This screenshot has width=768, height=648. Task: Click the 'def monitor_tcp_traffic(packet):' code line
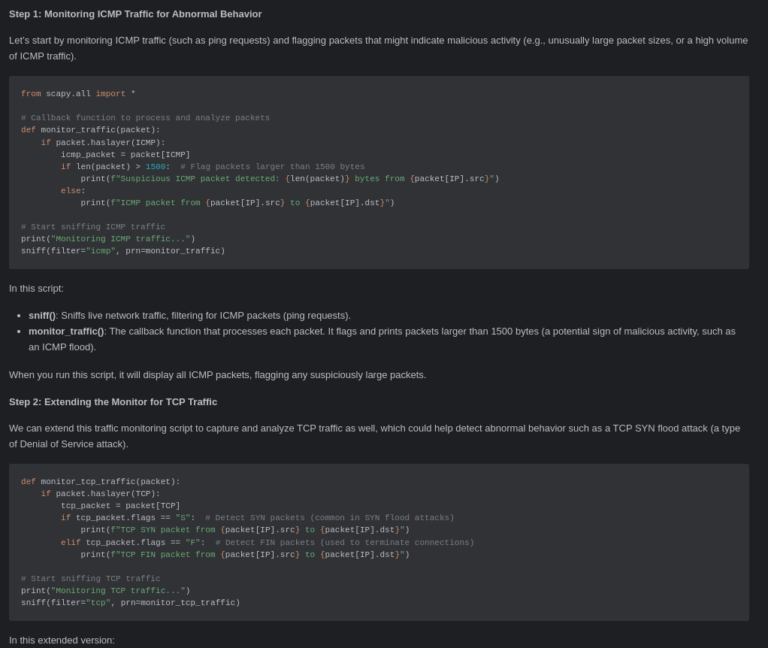(100, 481)
